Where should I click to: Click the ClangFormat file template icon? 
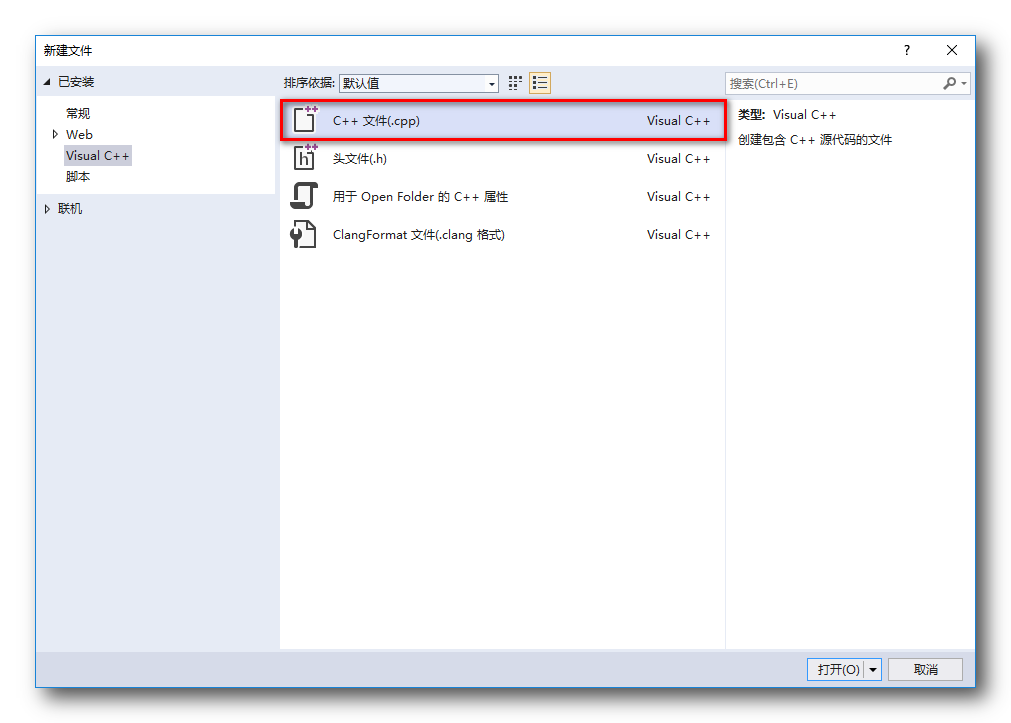pyautogui.click(x=303, y=234)
